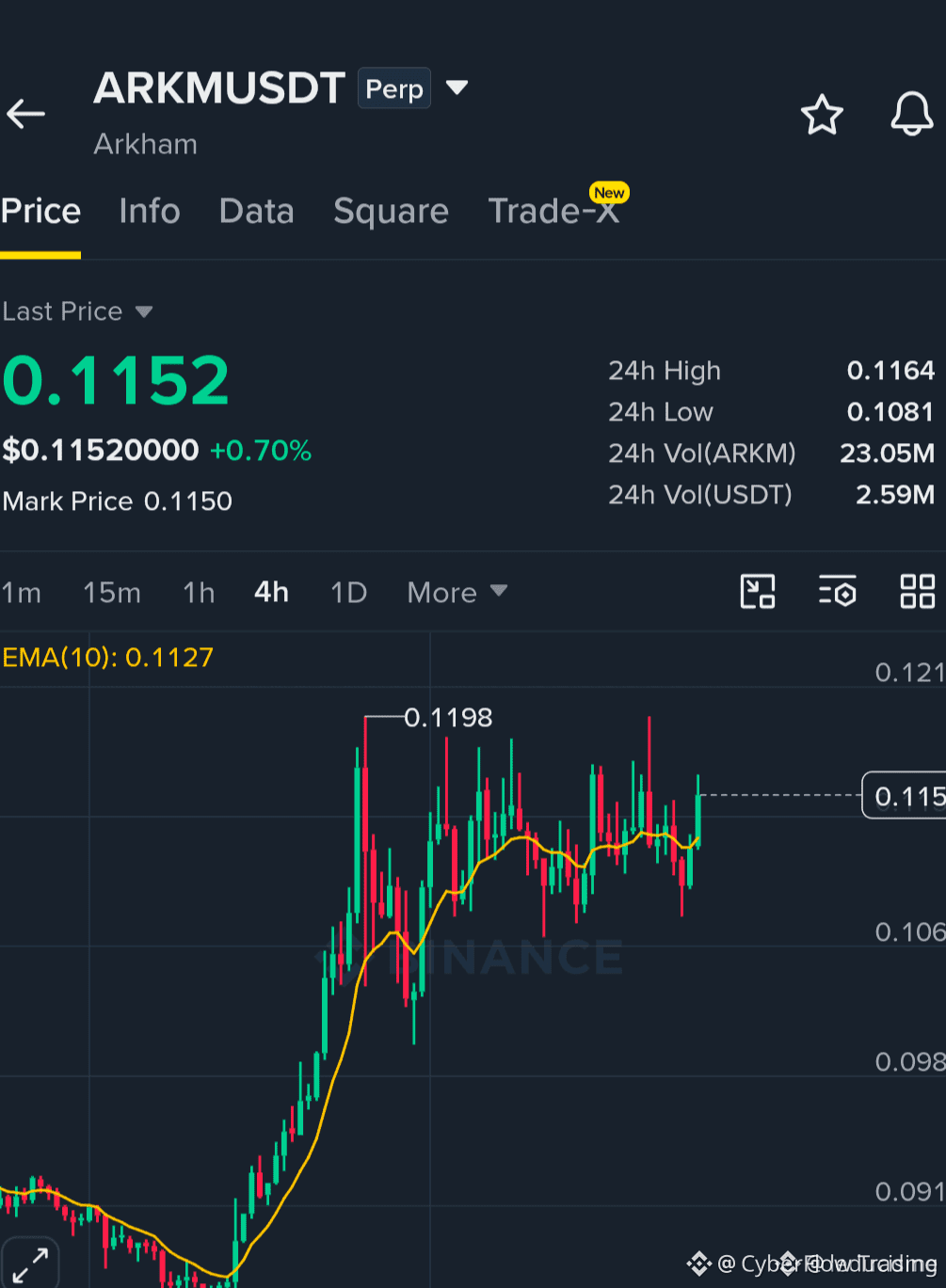Select the 1m timeframe
The image size is (946, 1288).
click(x=22, y=593)
